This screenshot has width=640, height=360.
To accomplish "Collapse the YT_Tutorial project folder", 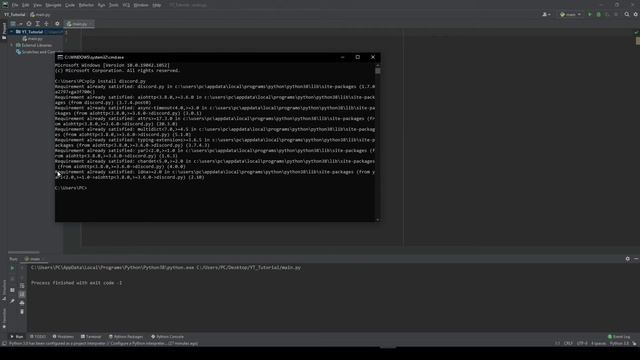I will click(x=12, y=31).
